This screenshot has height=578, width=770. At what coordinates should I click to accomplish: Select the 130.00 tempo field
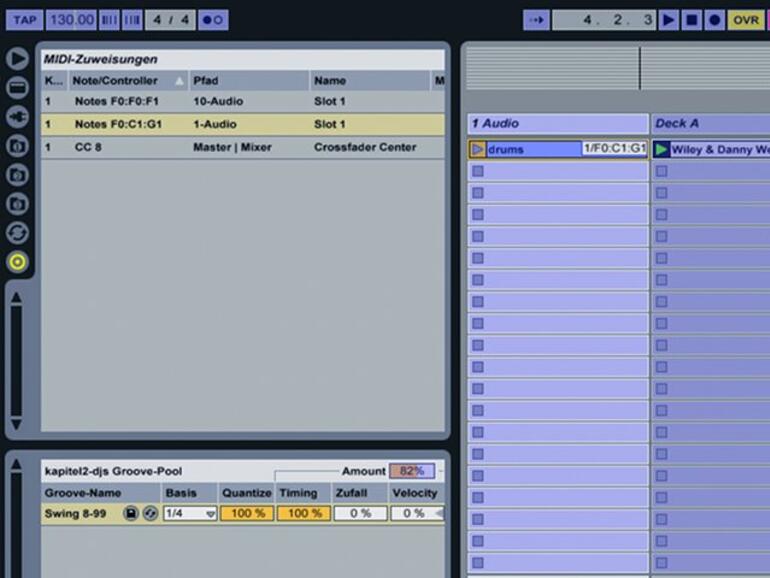[72, 20]
